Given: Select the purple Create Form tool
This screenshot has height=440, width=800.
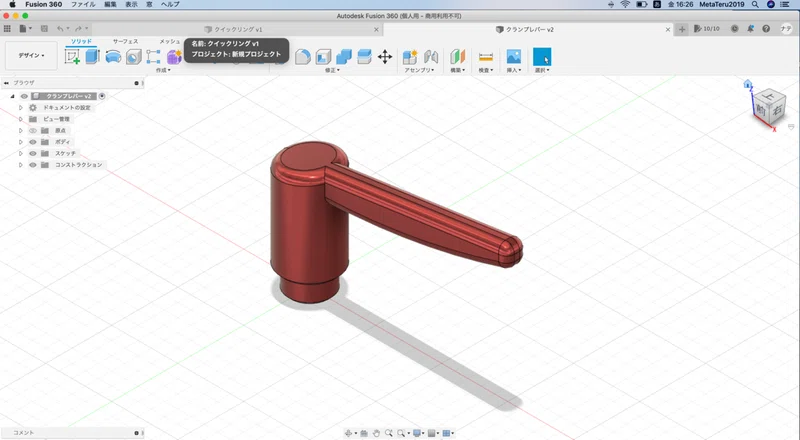Looking at the screenshot, I should click(x=174, y=57).
